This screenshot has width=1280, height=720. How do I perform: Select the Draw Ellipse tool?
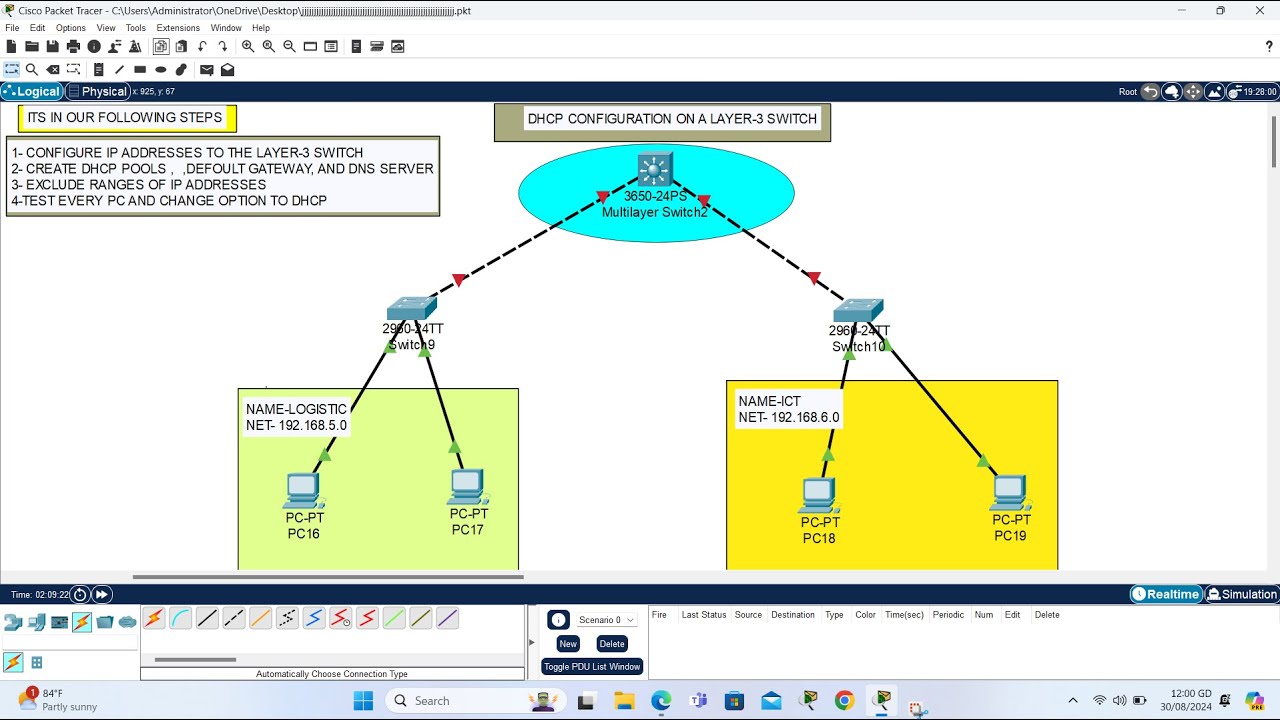click(x=160, y=70)
